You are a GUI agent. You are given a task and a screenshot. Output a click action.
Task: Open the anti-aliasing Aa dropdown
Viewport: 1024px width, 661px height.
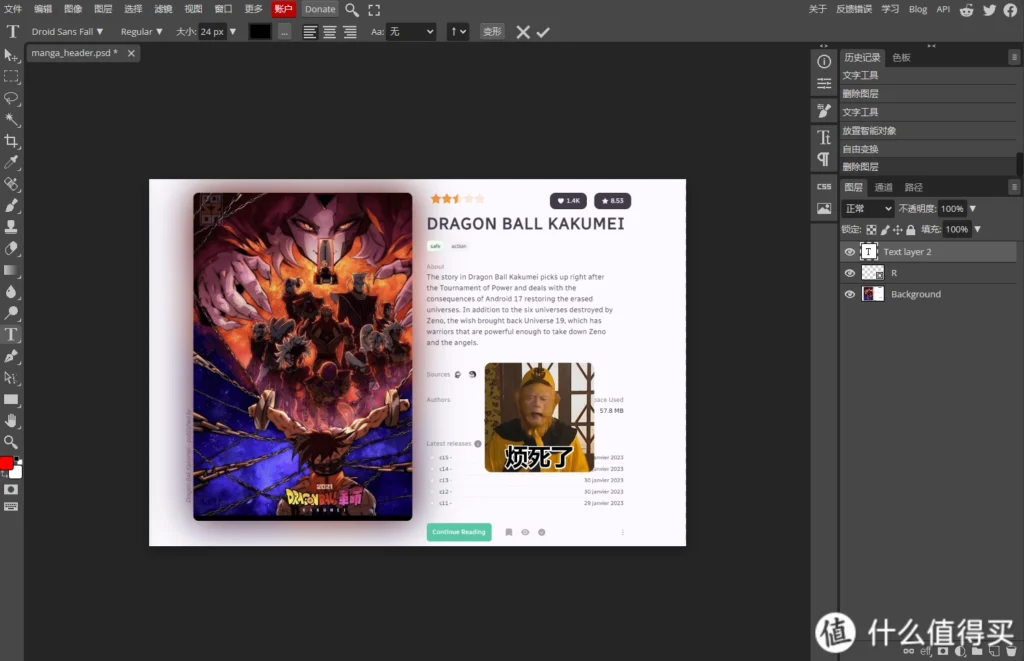[411, 32]
